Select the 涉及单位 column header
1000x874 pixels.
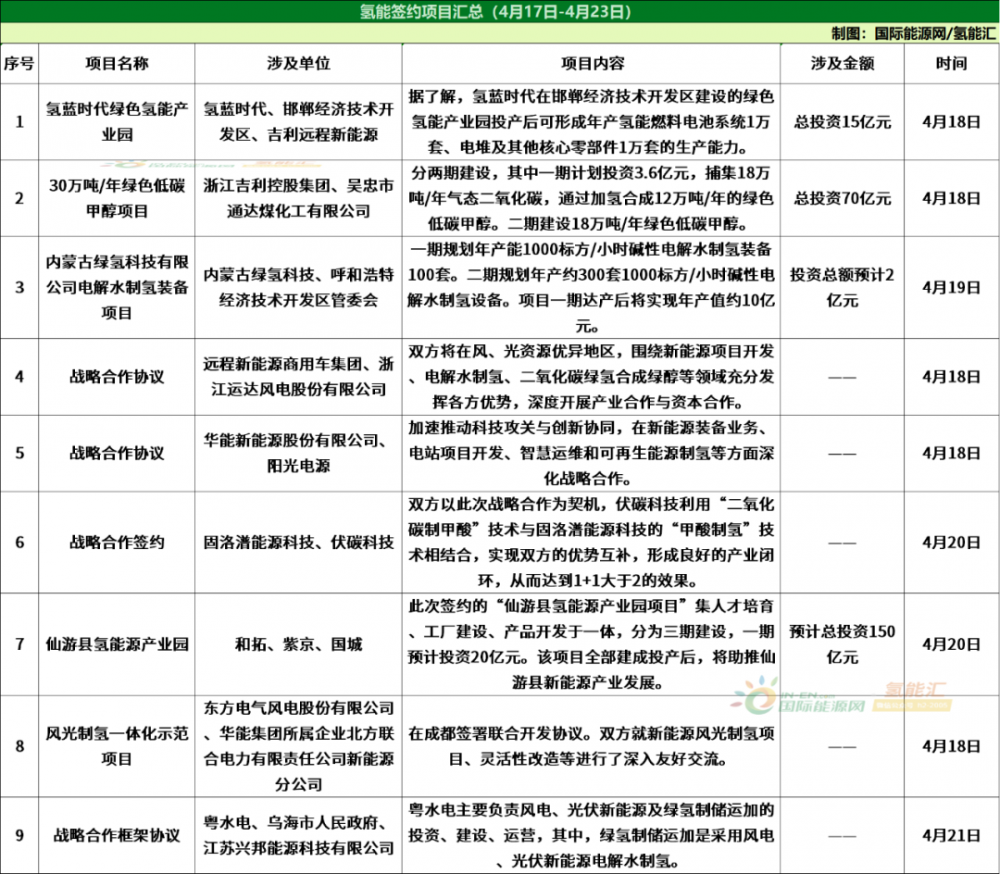299,63
